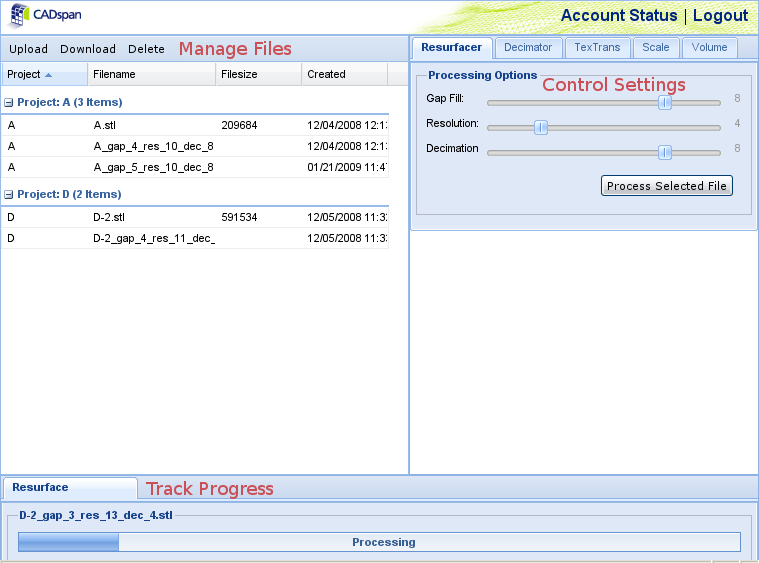This screenshot has width=759, height=563.
Task: Click the D-2_gap_3_res_13_dec_4.stl job title
Action: 96,516
